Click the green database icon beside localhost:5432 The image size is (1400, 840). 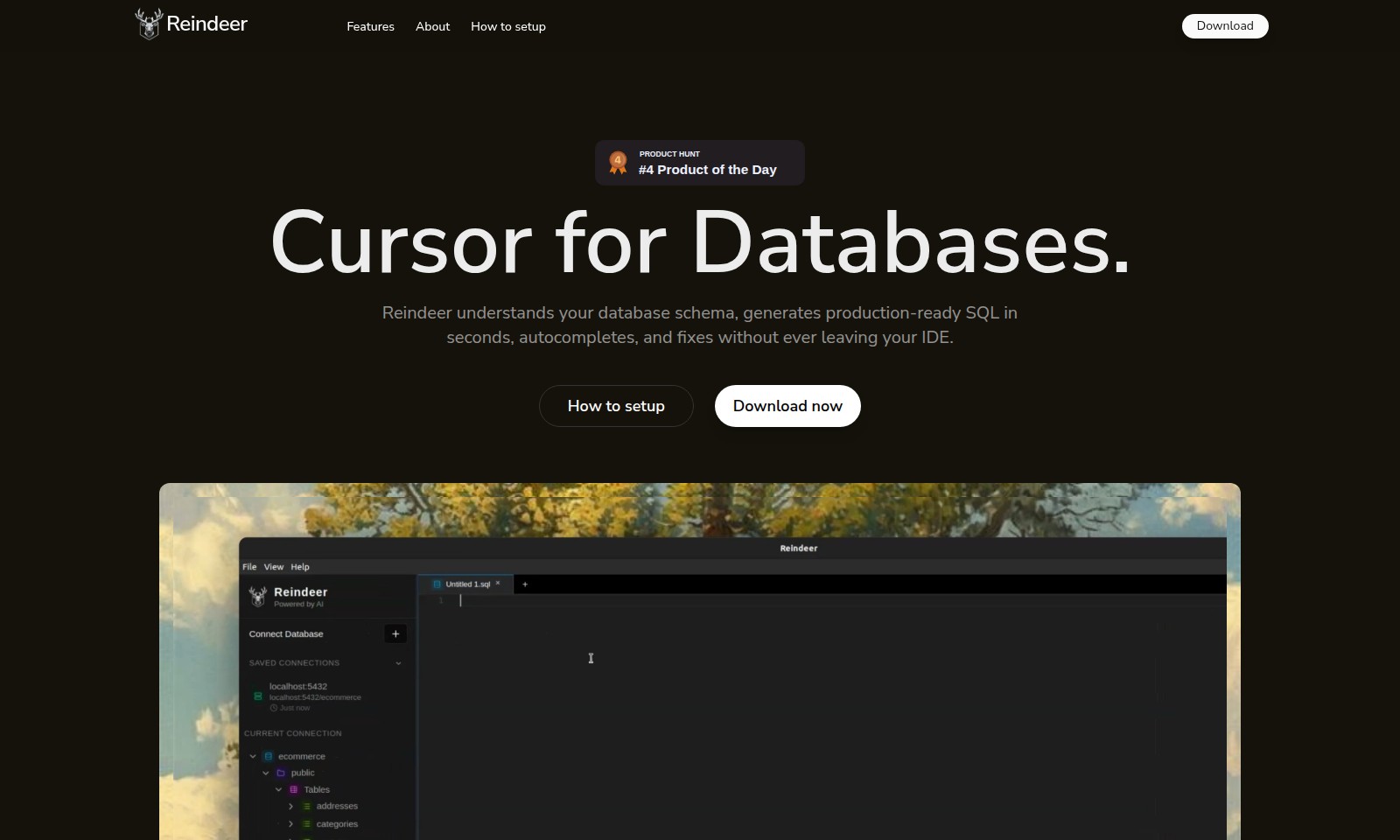[x=258, y=696]
